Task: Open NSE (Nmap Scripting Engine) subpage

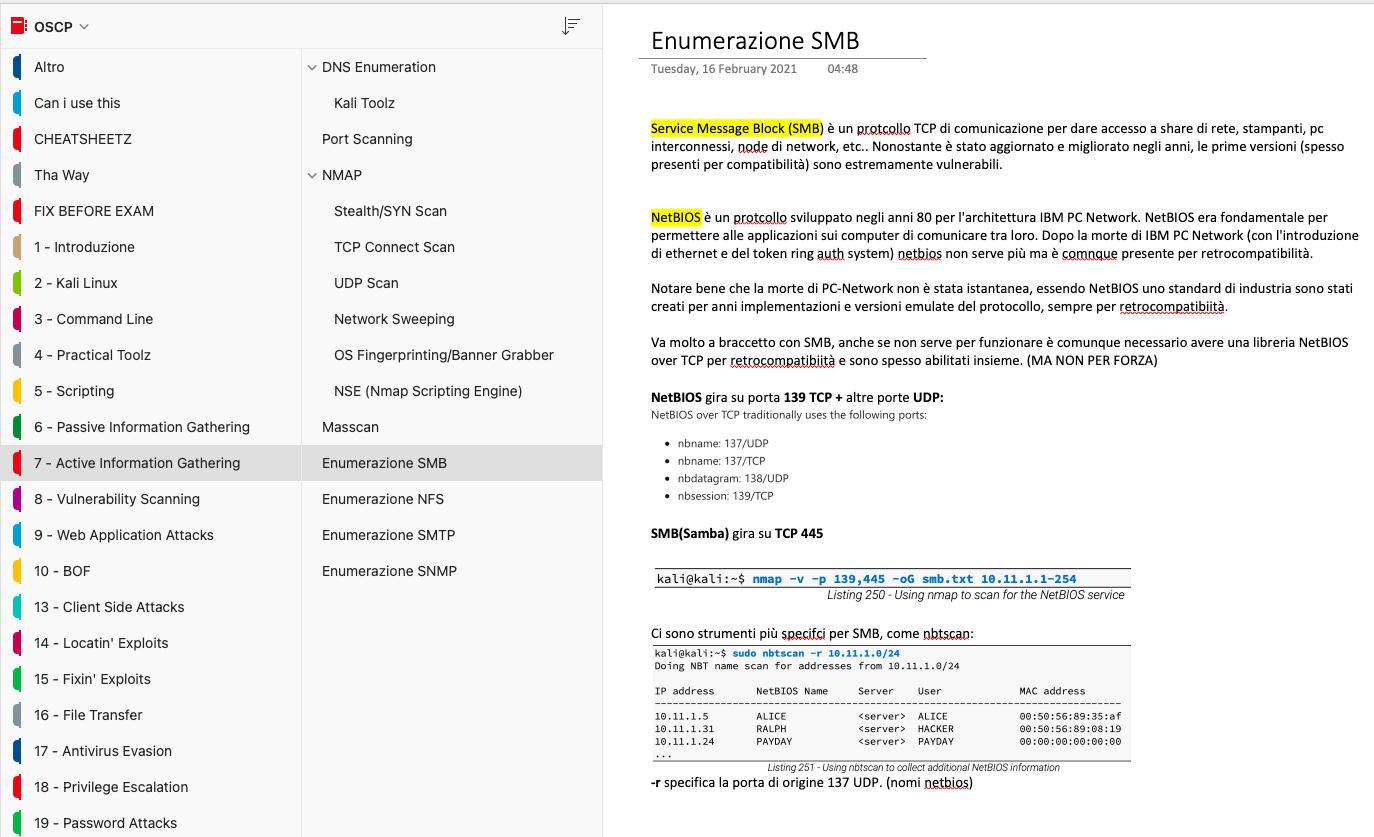Action: [x=452, y=391]
